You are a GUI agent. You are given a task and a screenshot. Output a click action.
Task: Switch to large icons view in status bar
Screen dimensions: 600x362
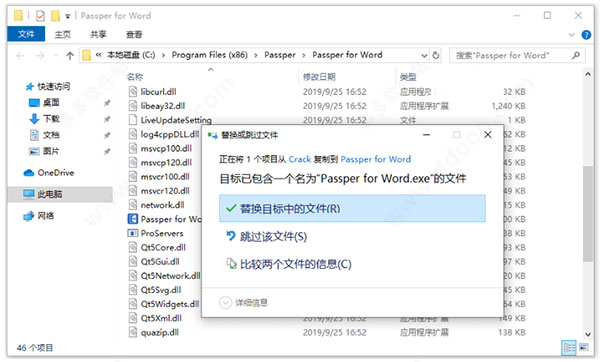pyautogui.click(x=584, y=347)
